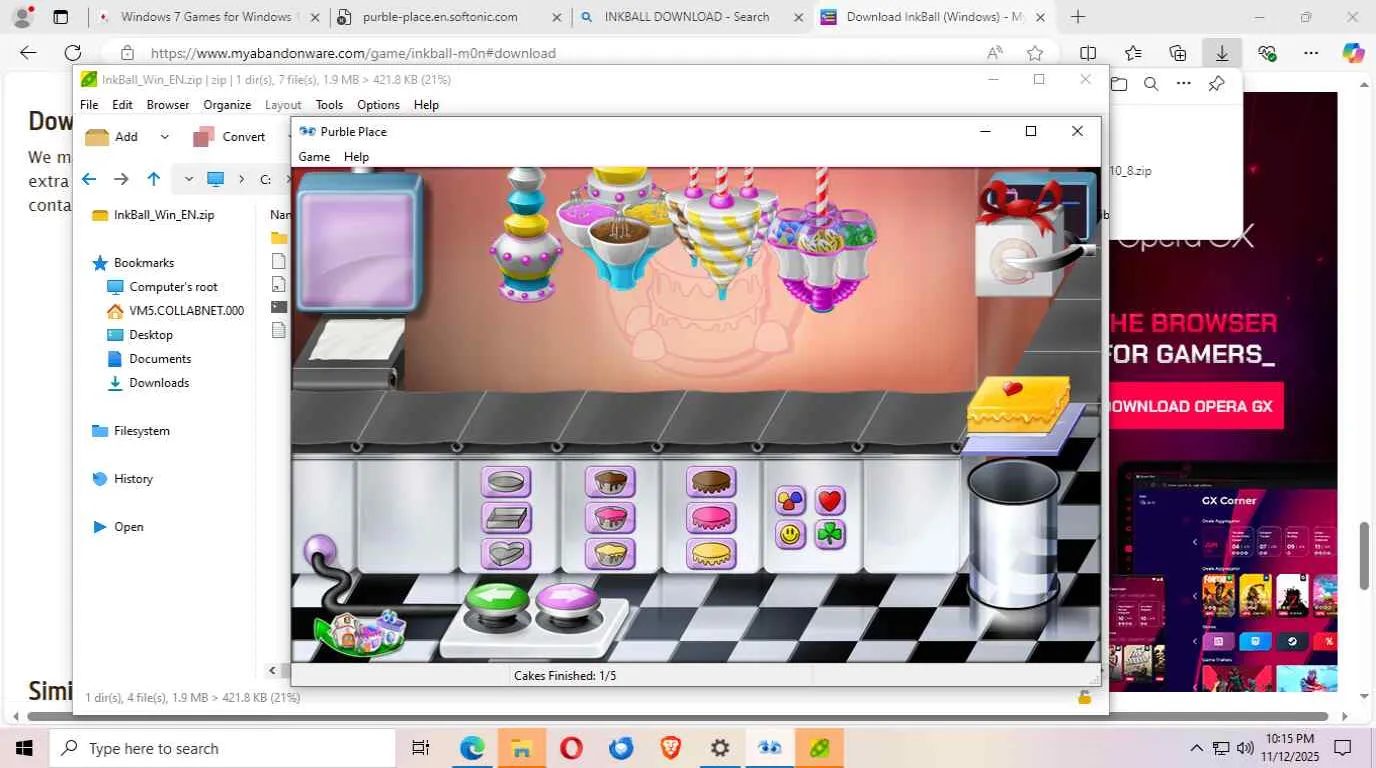This screenshot has height=768, width=1376.
Task: Click the DOWNLOAD OPERA GX ad button
Action: tap(1194, 406)
